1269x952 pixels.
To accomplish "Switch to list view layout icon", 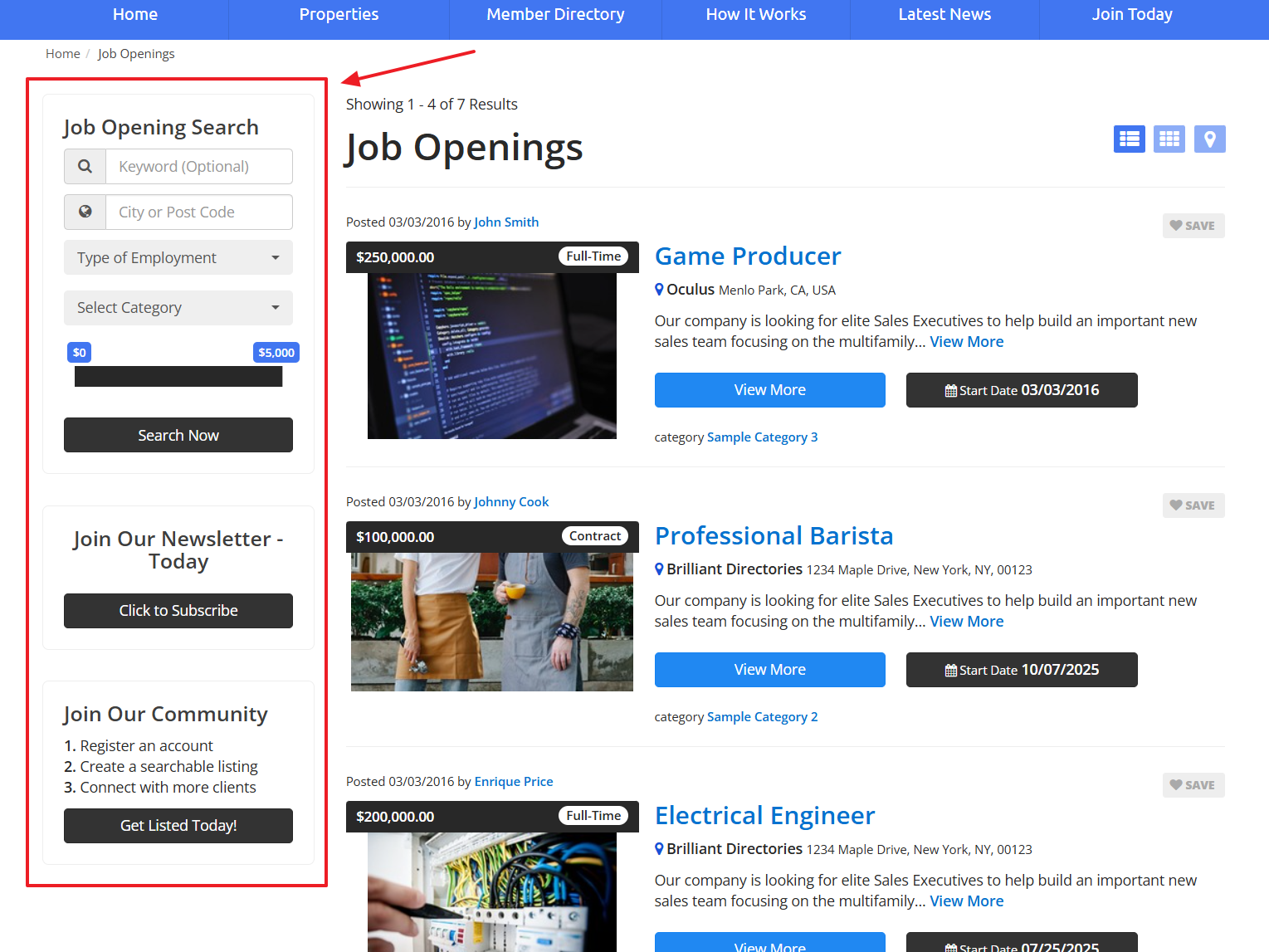I will coord(1129,139).
